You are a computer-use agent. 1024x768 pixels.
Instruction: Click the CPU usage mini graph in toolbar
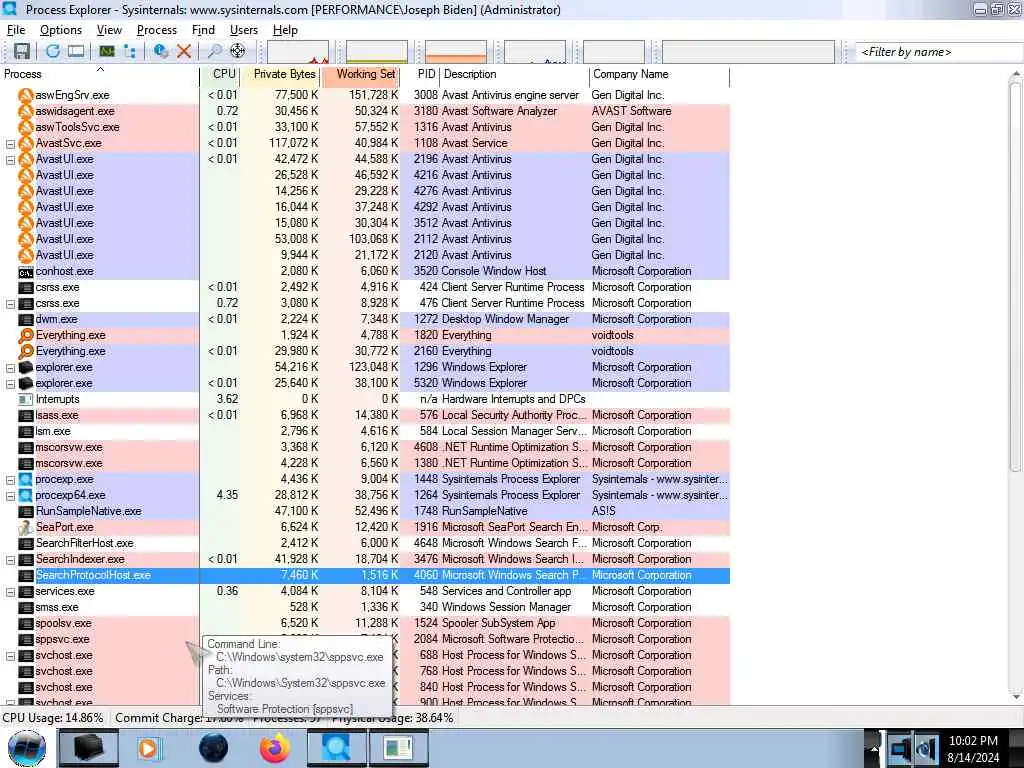coord(298,52)
